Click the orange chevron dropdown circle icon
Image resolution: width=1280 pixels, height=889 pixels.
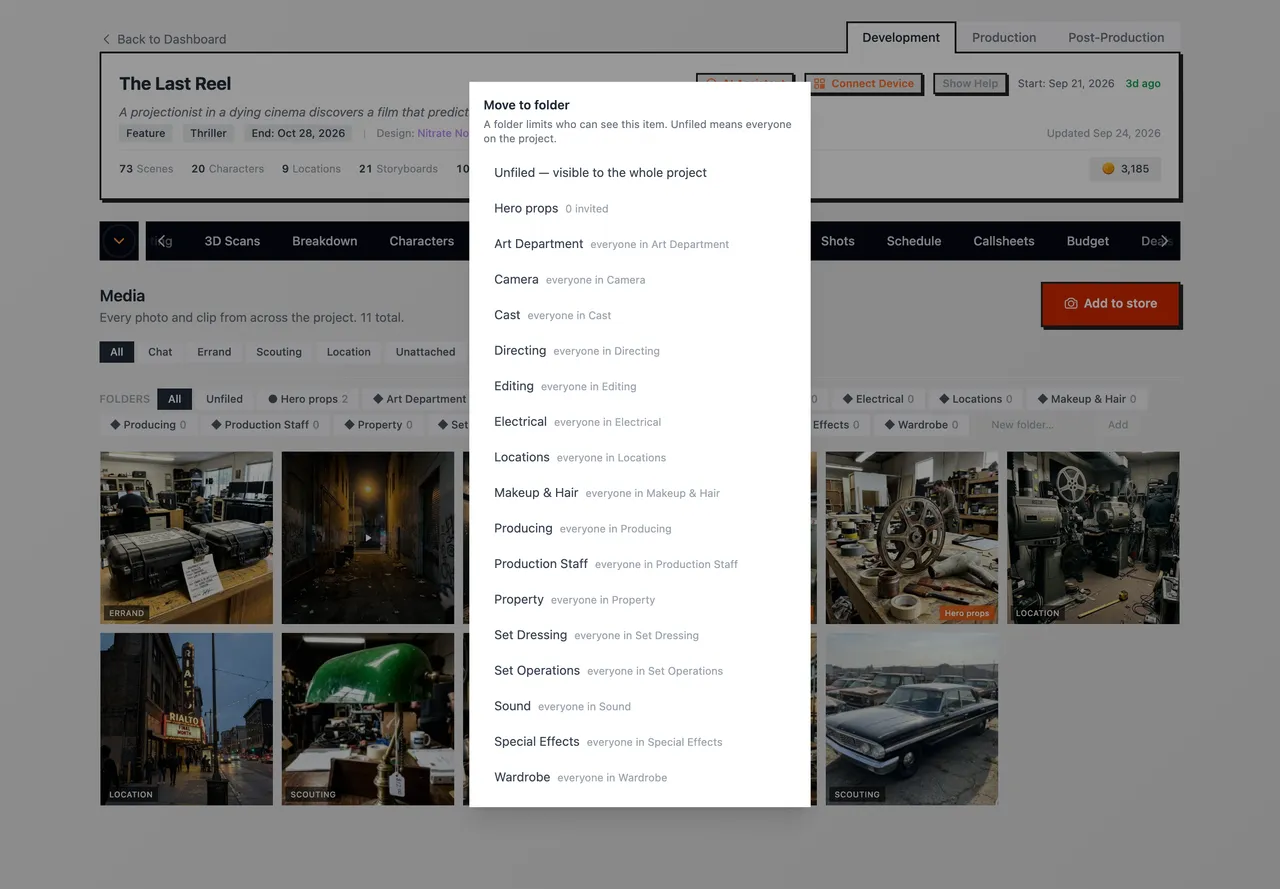[x=119, y=241]
